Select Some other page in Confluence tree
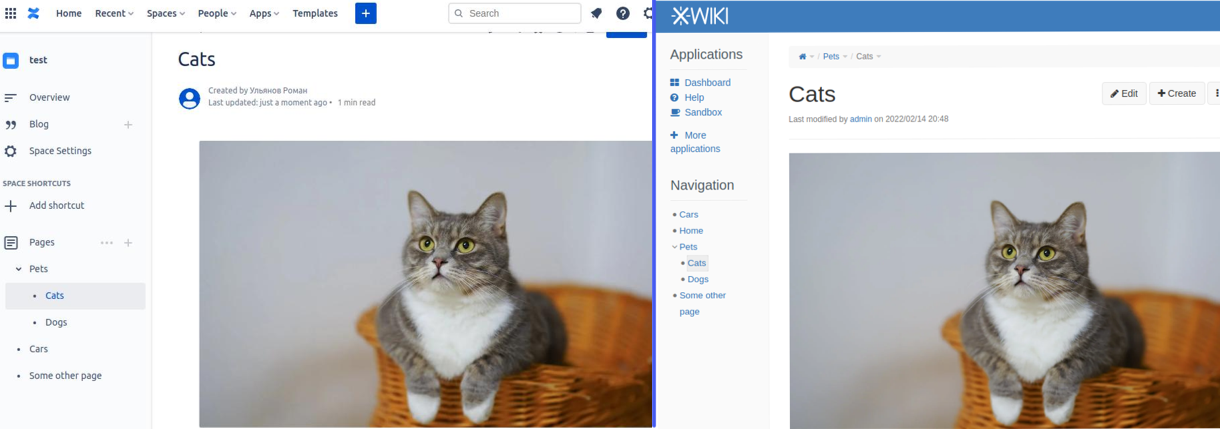The width and height of the screenshot is (1220, 429). tap(65, 376)
